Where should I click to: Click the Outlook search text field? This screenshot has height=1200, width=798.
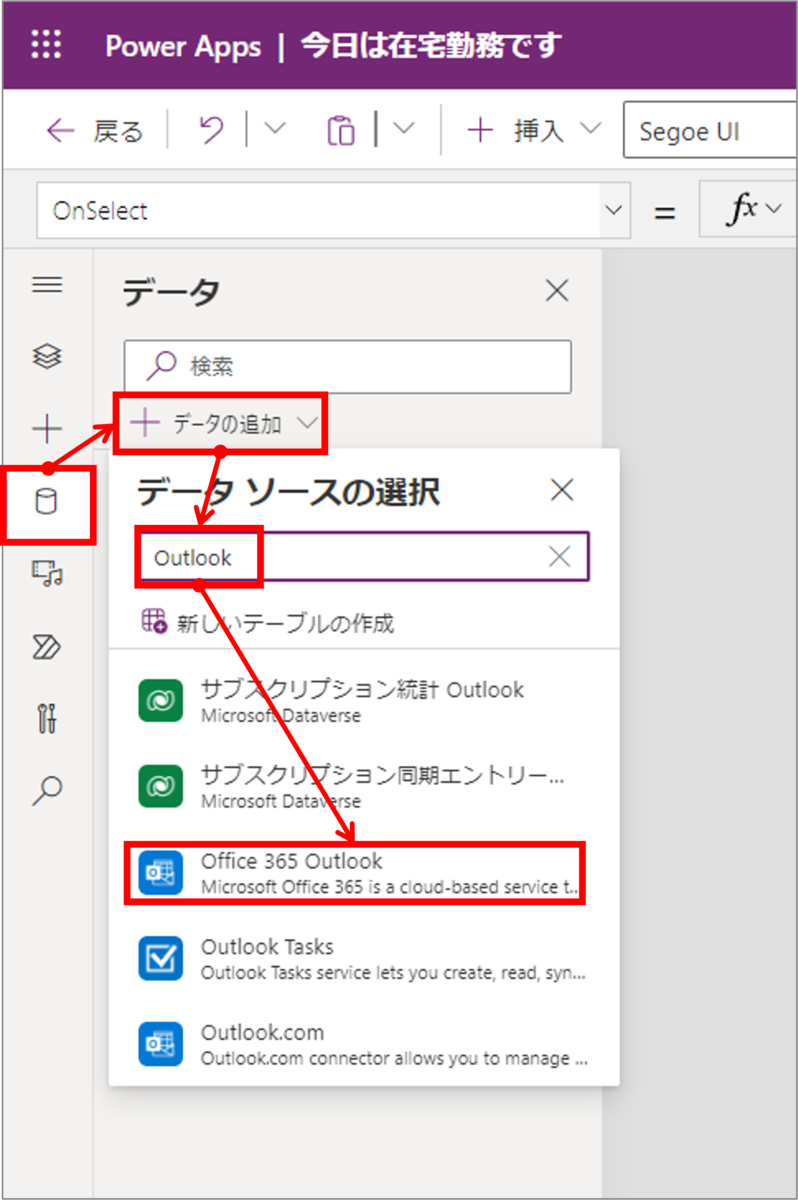pyautogui.click(x=362, y=557)
